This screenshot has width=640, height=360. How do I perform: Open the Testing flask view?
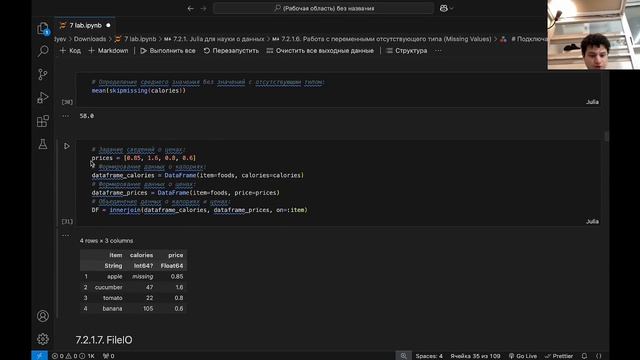coord(43,144)
